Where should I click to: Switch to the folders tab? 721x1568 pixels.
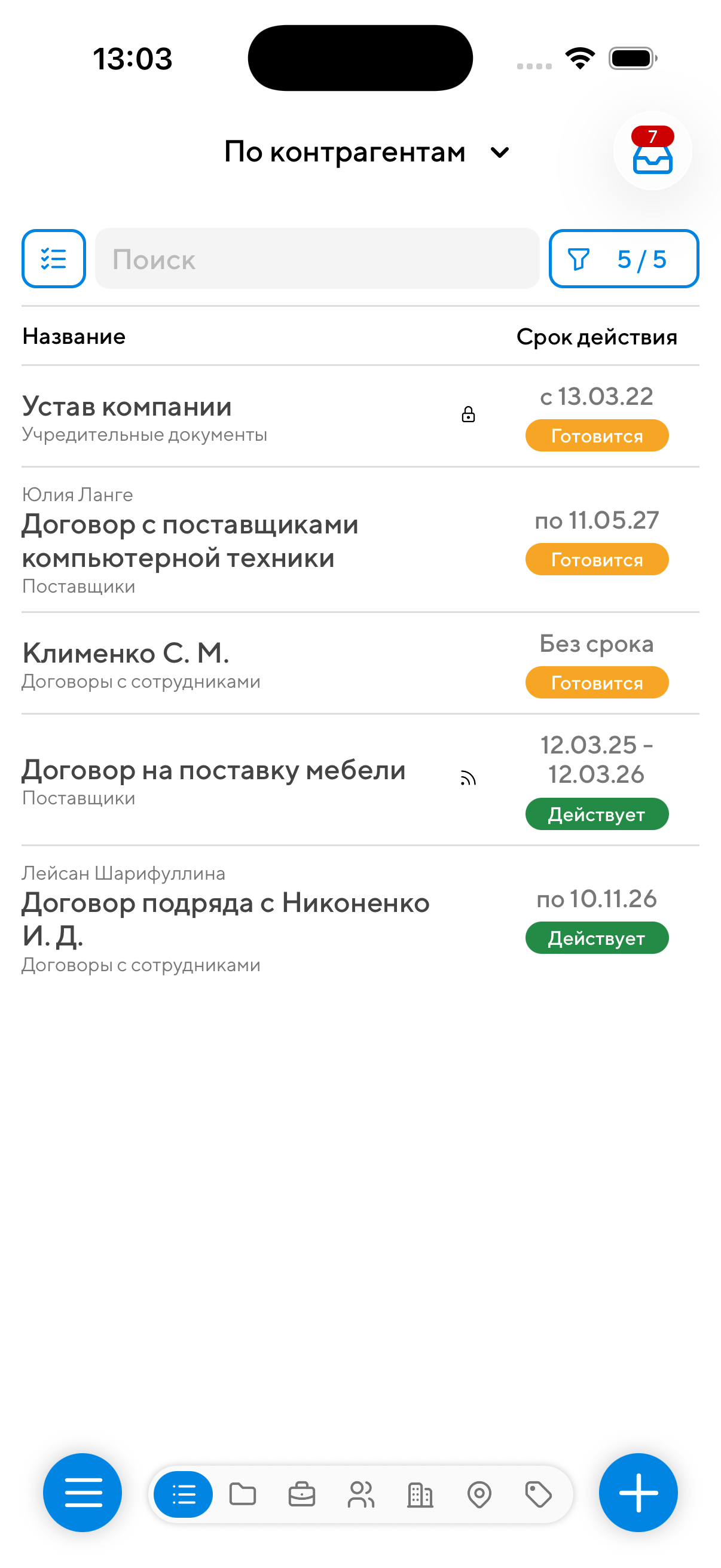(242, 1494)
